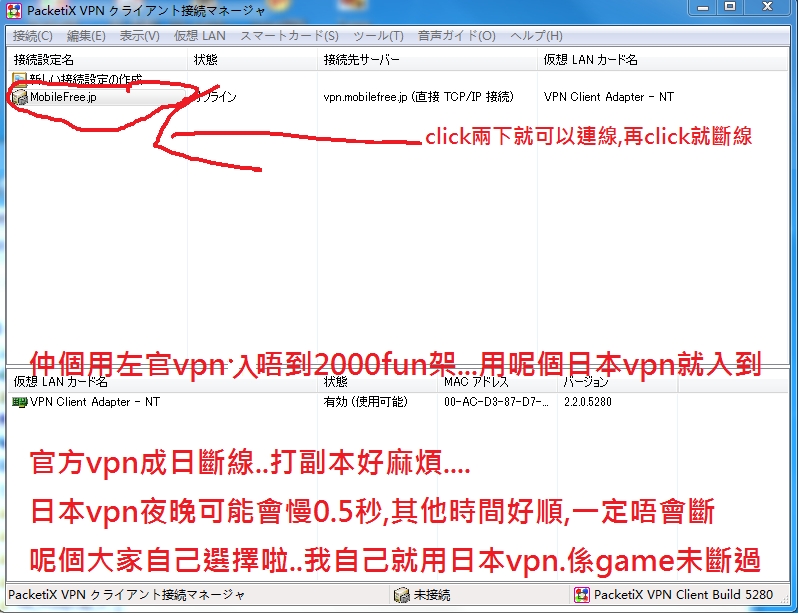
Task: Open the 接続(C) menu
Action: click(x=33, y=36)
